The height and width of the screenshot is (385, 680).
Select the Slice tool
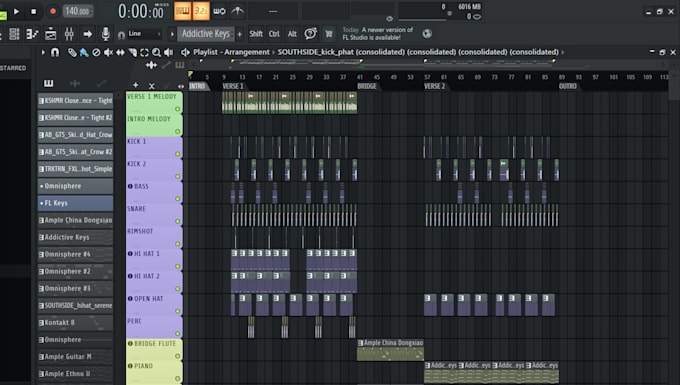pyautogui.click(x=132, y=52)
